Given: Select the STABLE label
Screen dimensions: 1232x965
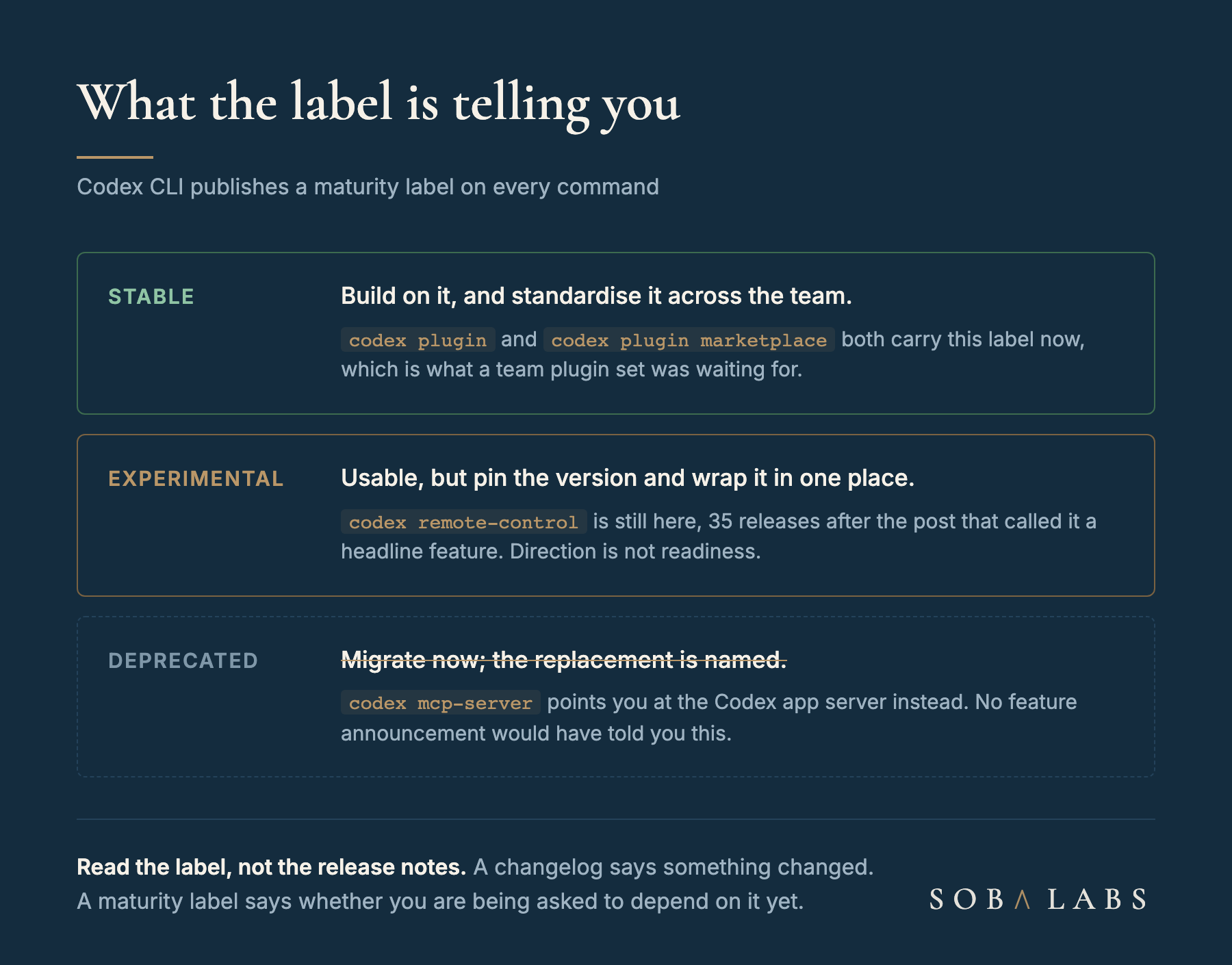Looking at the screenshot, I should point(151,296).
